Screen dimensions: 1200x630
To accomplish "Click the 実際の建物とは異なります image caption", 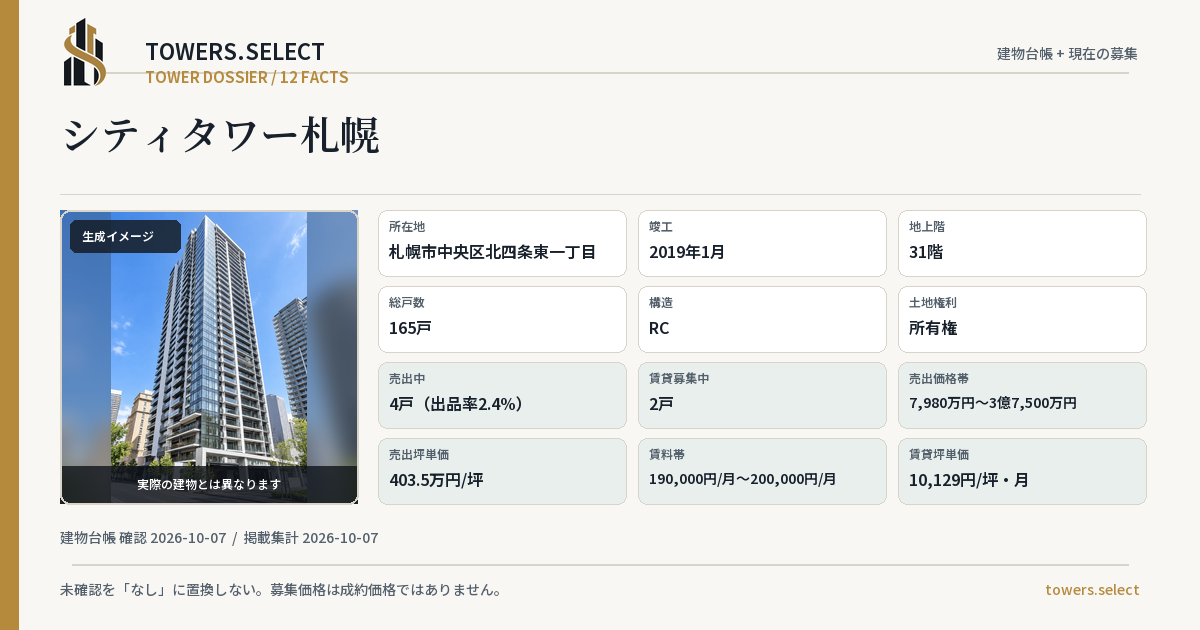I will tap(209, 484).
